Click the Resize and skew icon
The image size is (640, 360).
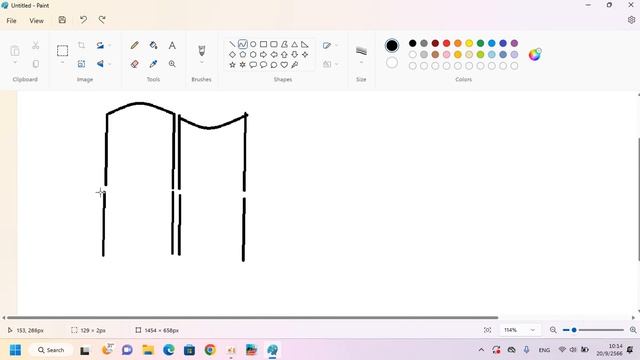82,64
